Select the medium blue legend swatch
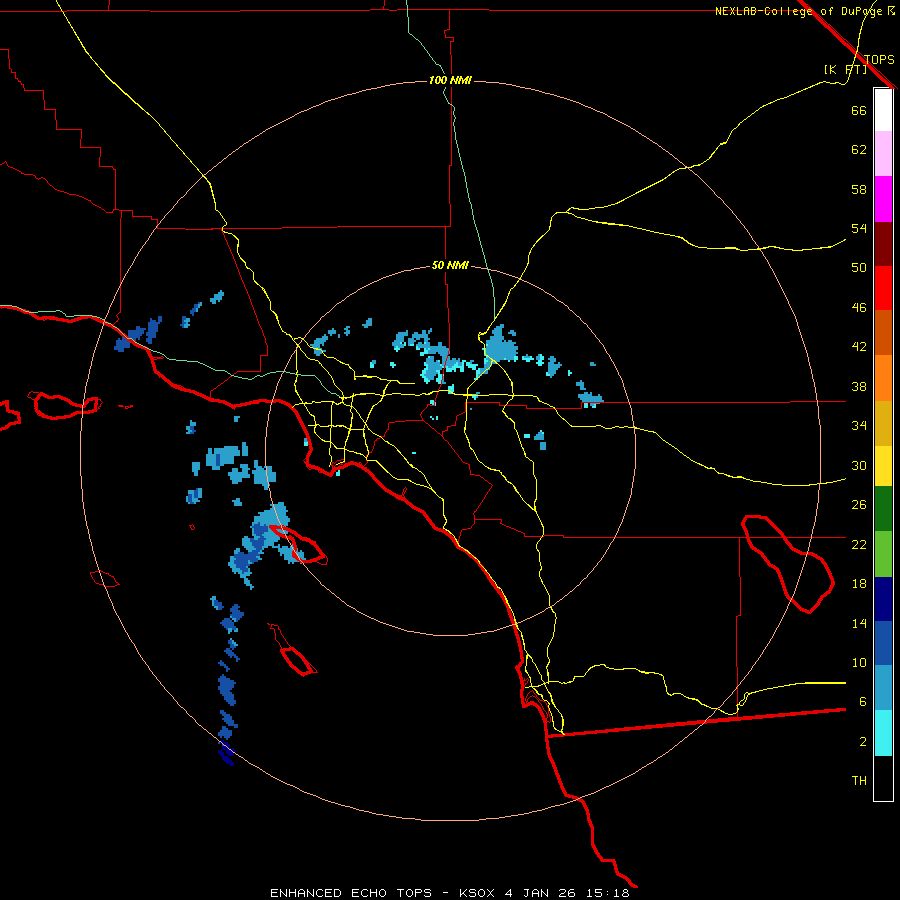This screenshot has height=900, width=900. (x=883, y=643)
